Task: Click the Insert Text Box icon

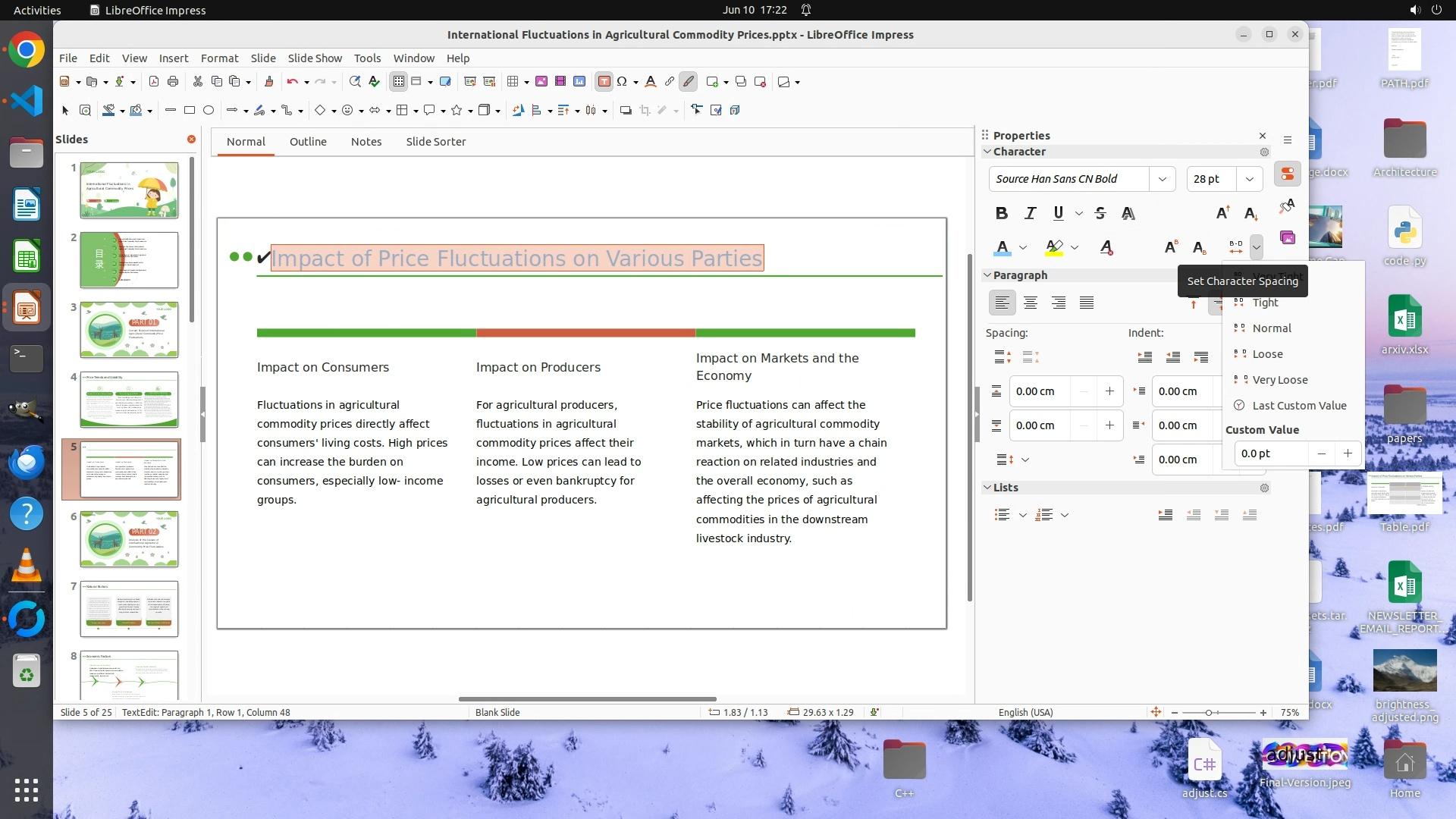Action: 604,82
